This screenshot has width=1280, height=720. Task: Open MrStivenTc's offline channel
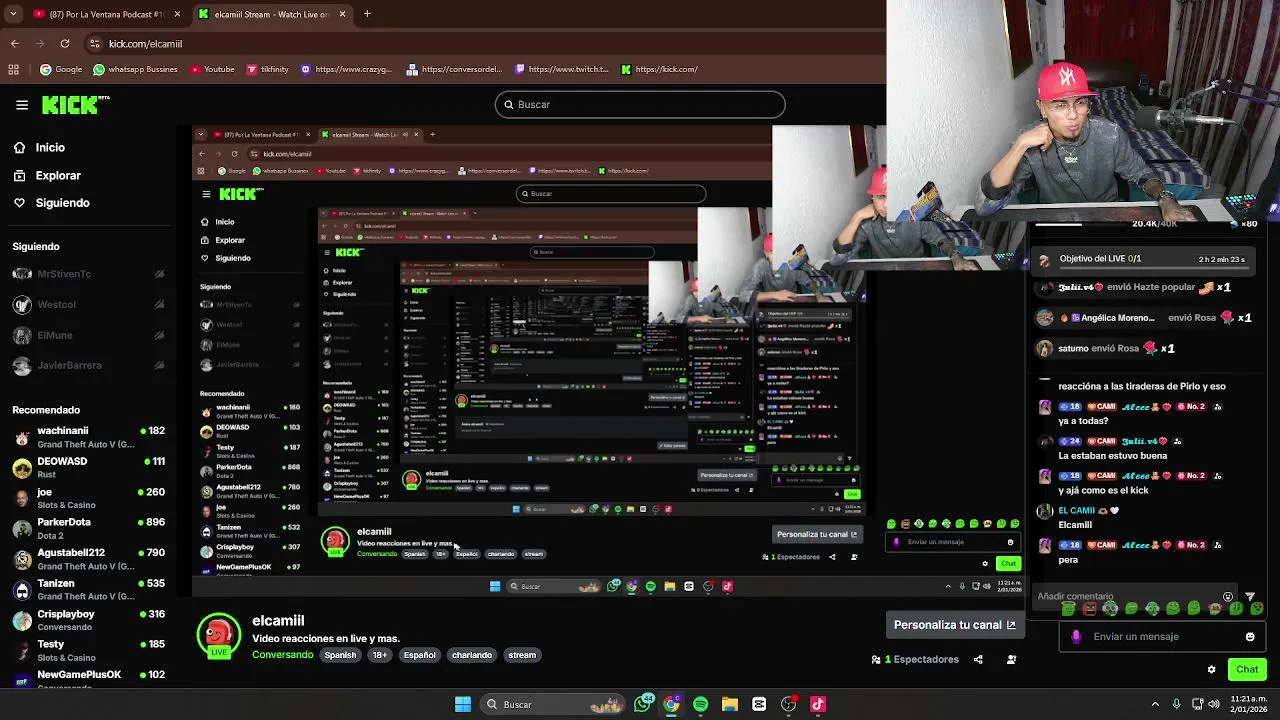click(88, 274)
